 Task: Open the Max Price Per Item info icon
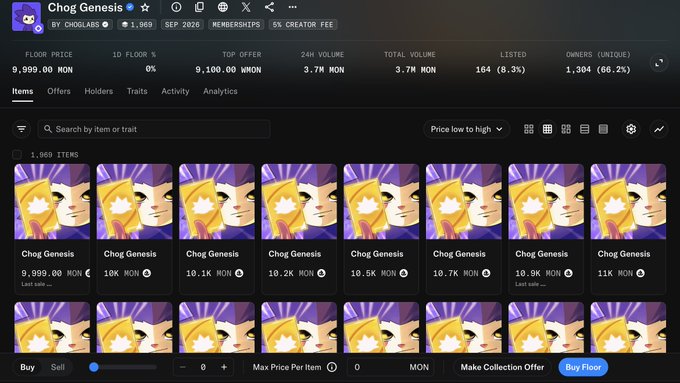point(332,367)
